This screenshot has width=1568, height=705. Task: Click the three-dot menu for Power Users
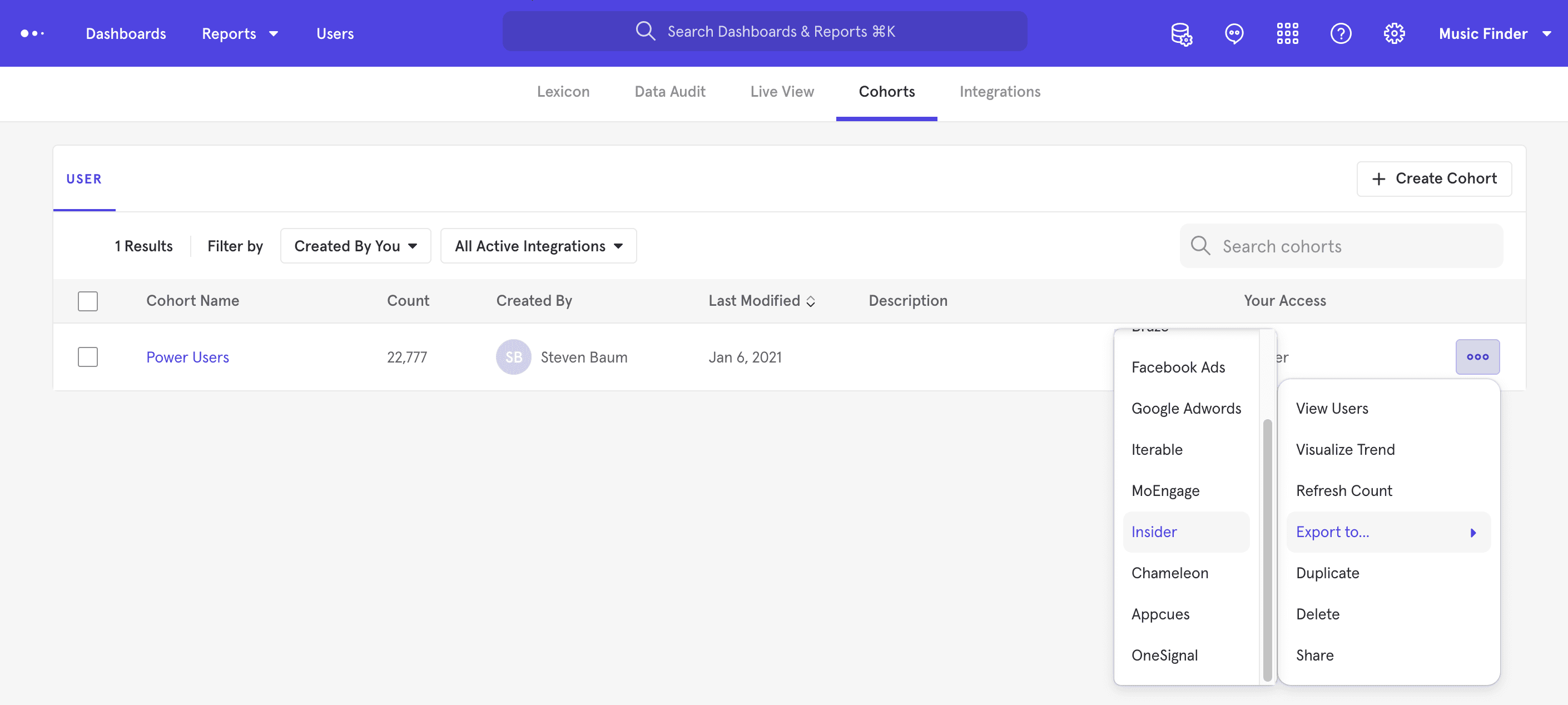point(1477,357)
